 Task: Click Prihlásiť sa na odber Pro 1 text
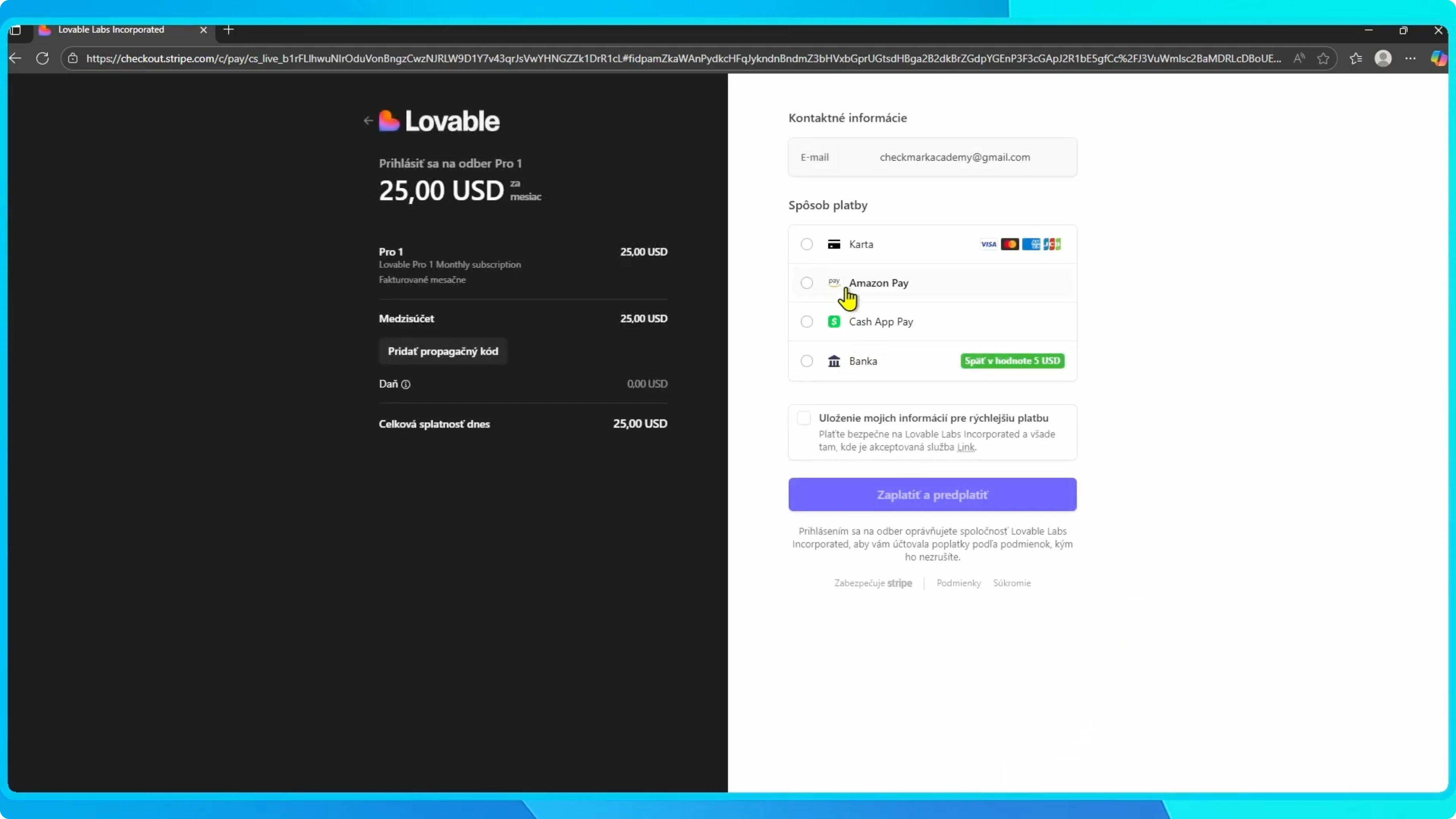click(450, 163)
